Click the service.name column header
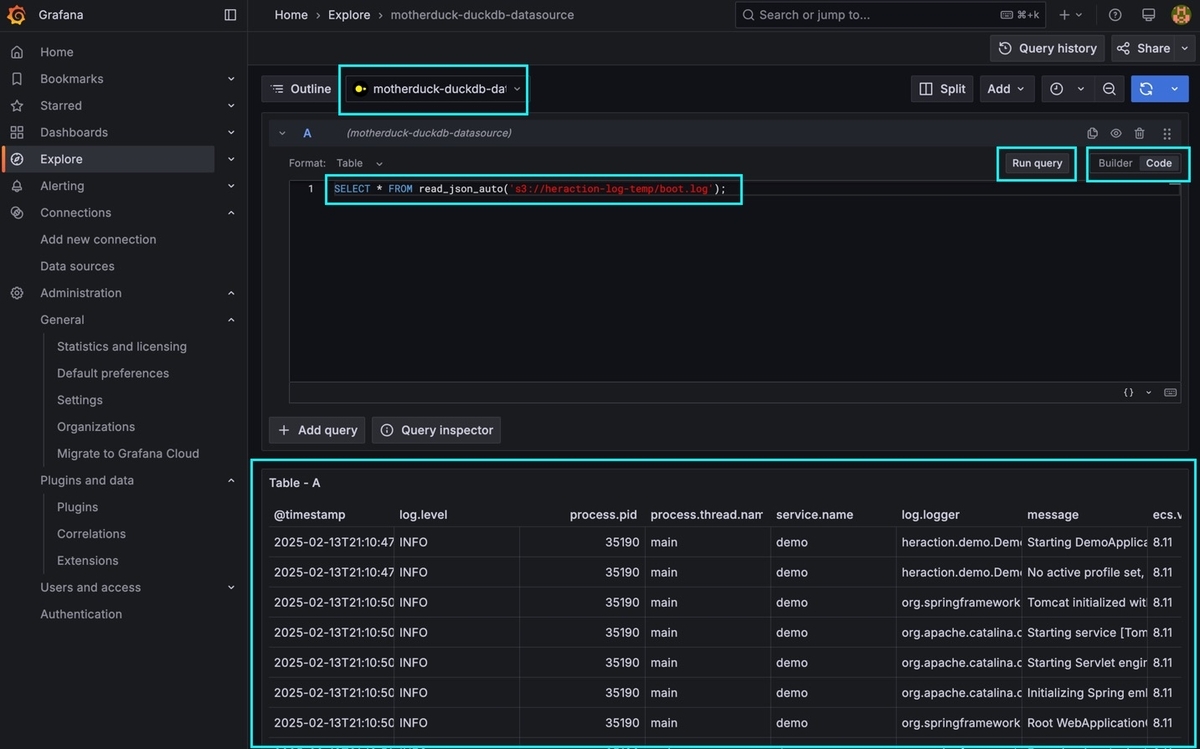 pos(815,515)
